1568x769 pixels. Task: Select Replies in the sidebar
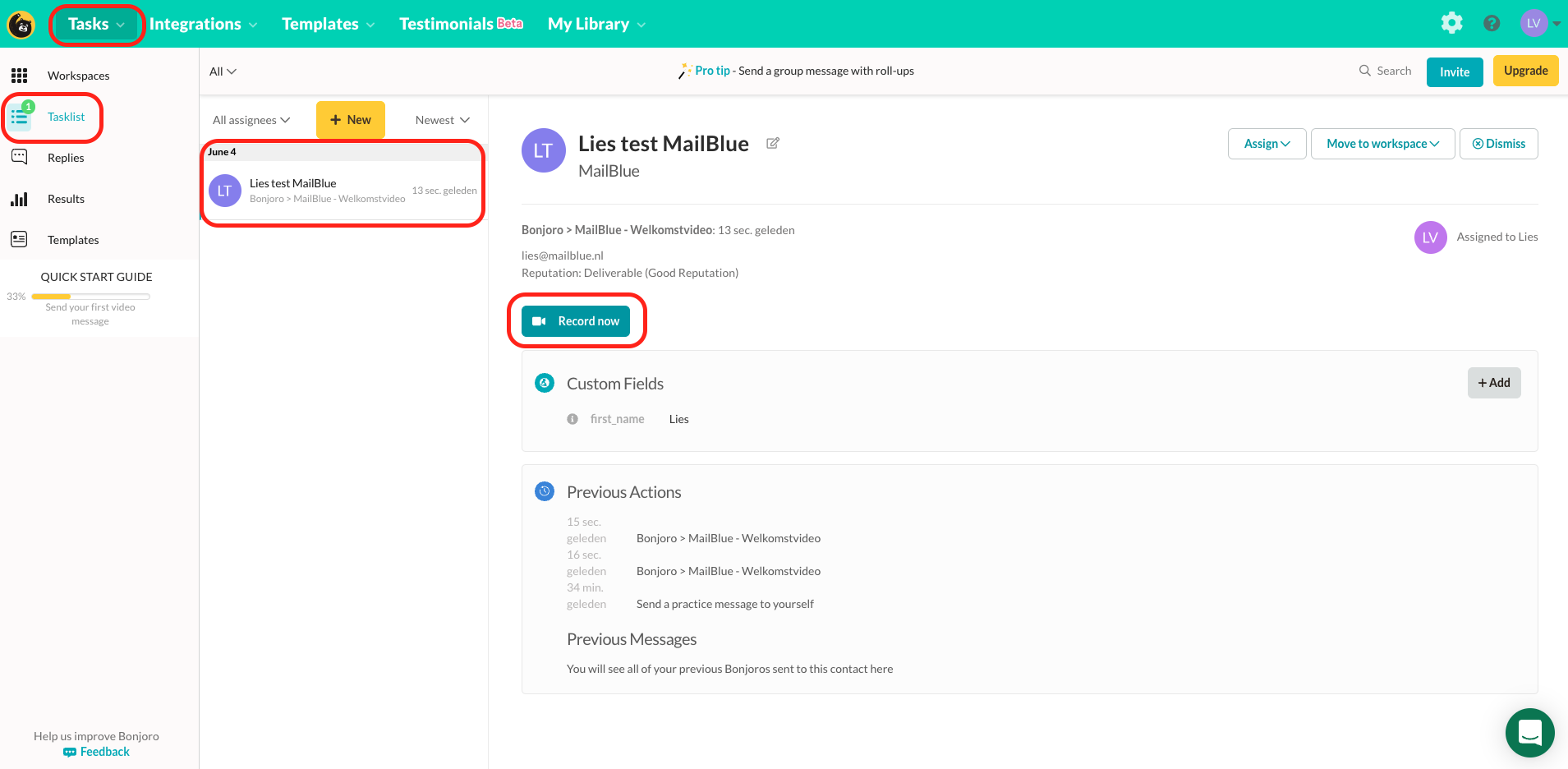[66, 158]
